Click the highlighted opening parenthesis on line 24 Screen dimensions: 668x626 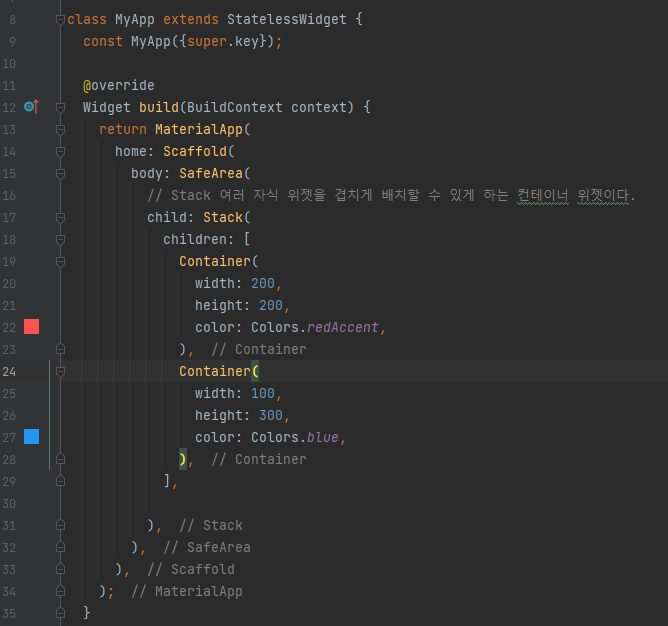pos(255,372)
